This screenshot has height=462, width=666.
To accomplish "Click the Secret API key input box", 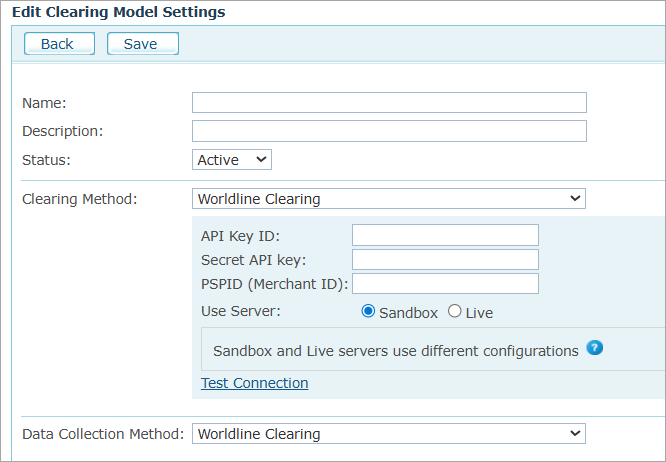I will pyautogui.click(x=445, y=260).
